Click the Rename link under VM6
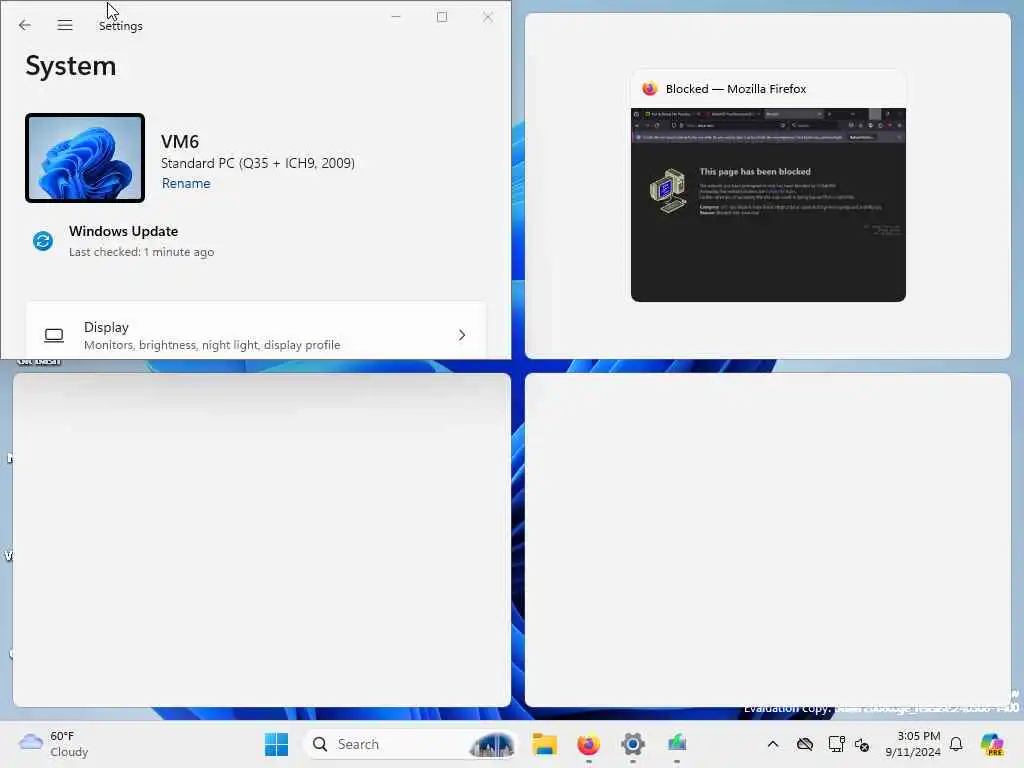 click(x=186, y=184)
